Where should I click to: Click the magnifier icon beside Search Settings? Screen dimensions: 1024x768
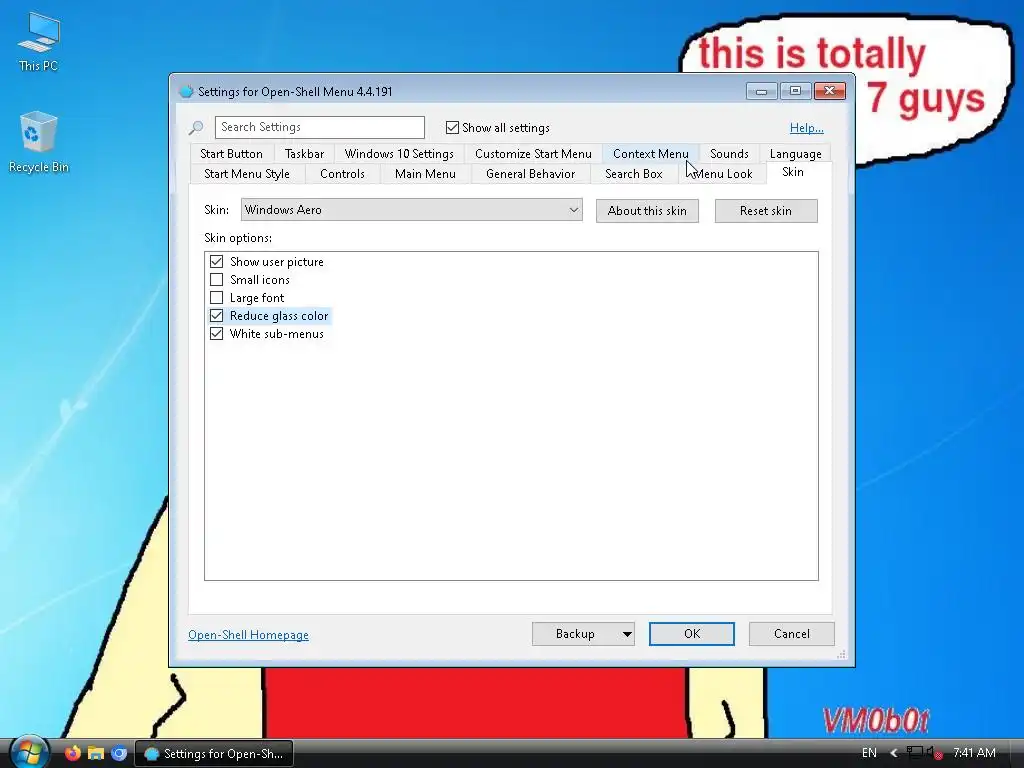click(196, 127)
